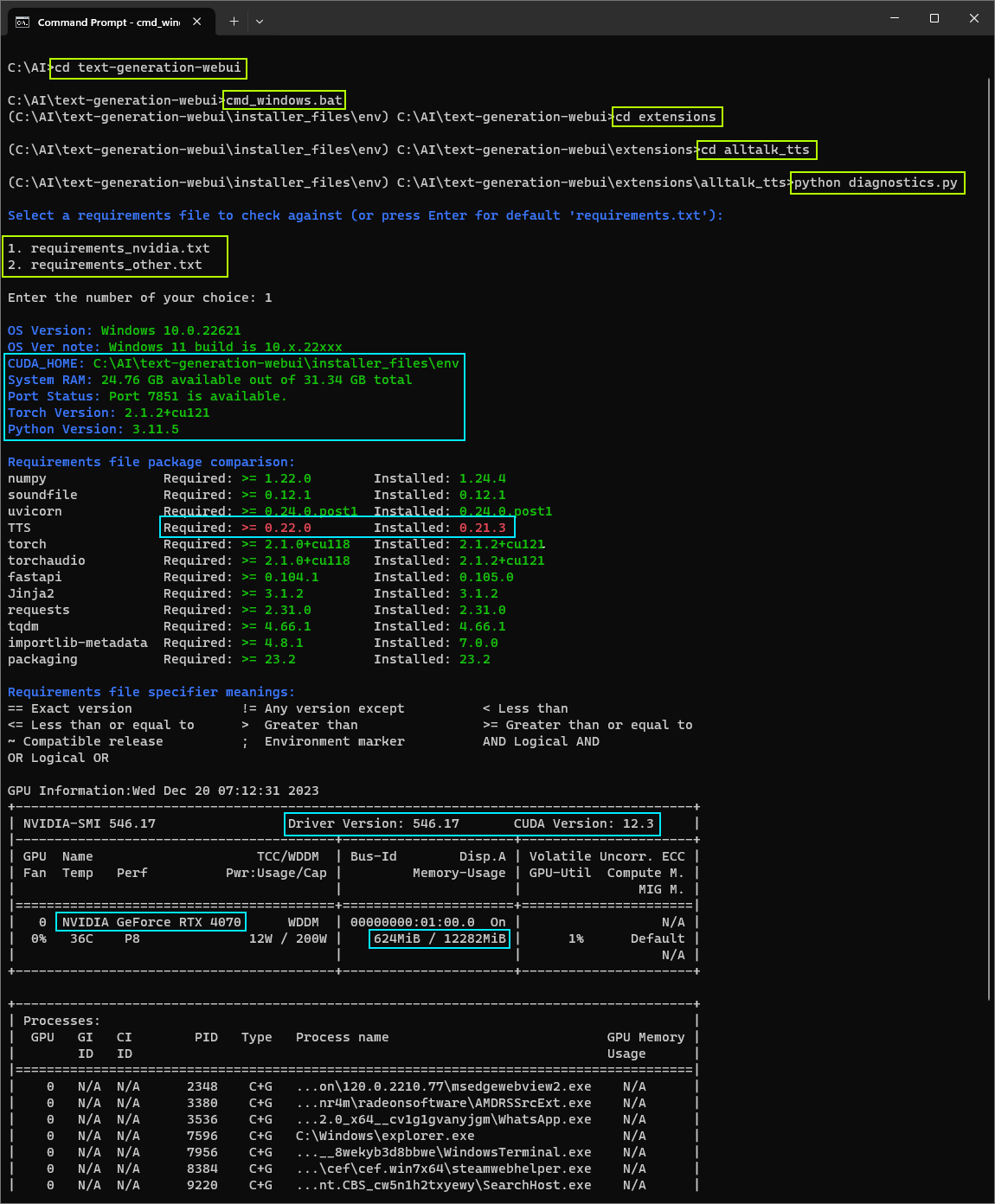Viewport: 995px width, 1204px height.
Task: Click the 'Torch Version: 2.1.2+cu121' line
Action: pos(109,413)
